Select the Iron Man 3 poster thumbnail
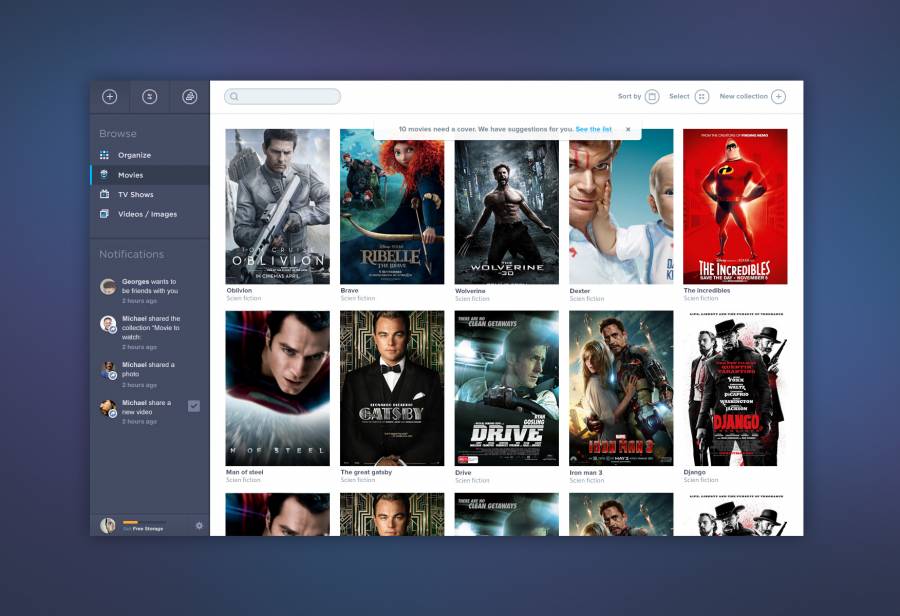Viewport: 900px width, 616px height. pos(621,388)
